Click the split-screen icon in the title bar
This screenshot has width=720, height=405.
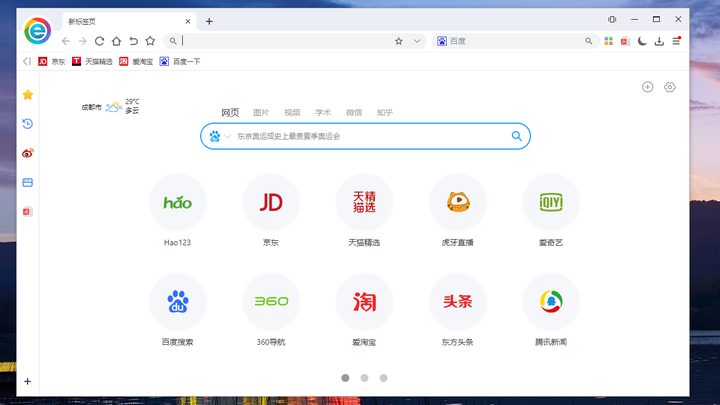tap(612, 19)
